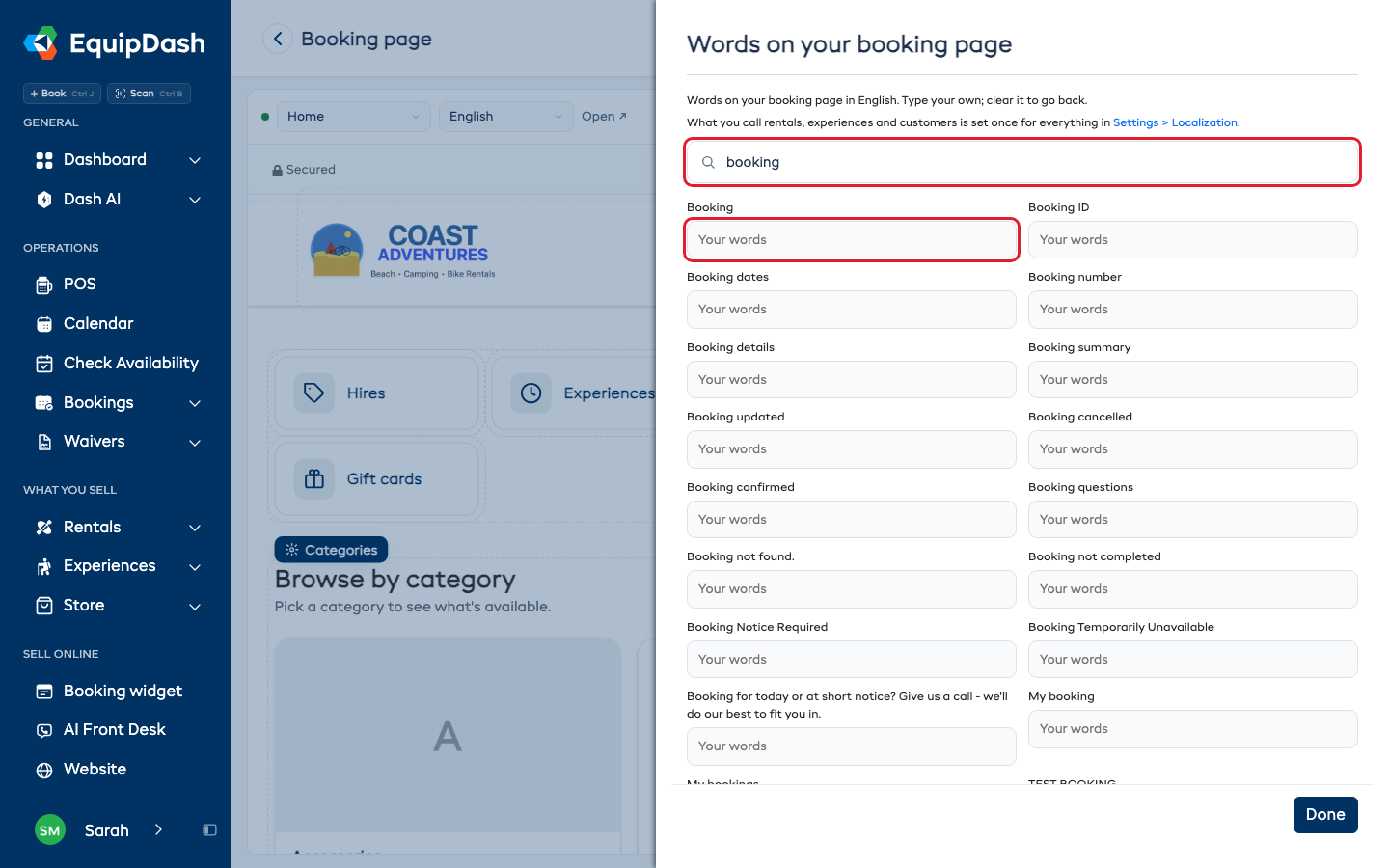
Task: Open the English language dropdown
Action: 506,117
